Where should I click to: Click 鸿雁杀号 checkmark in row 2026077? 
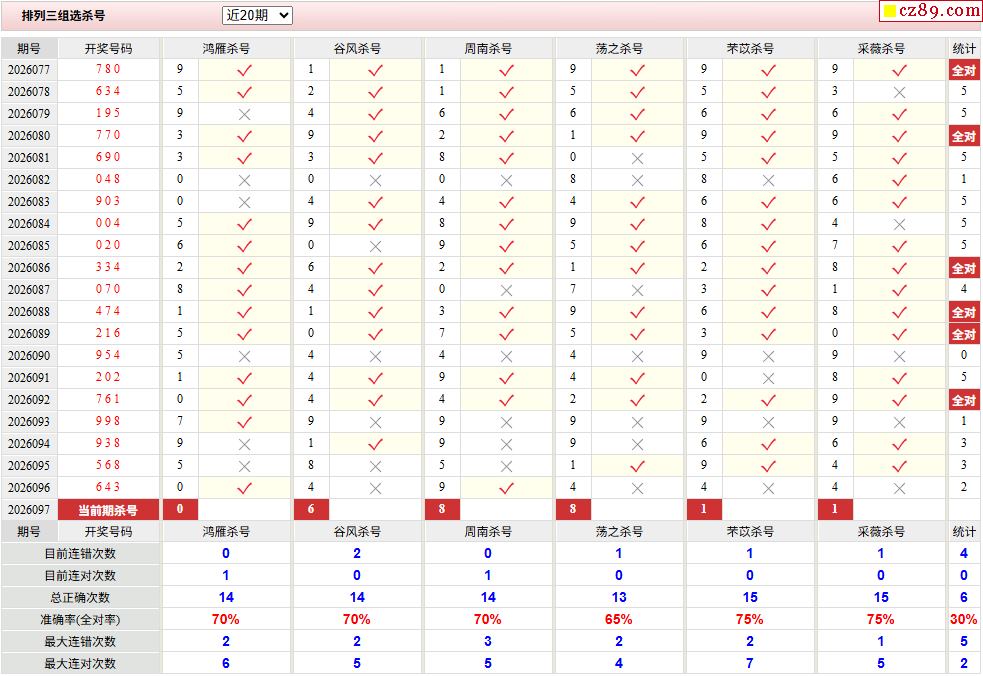[x=244, y=70]
